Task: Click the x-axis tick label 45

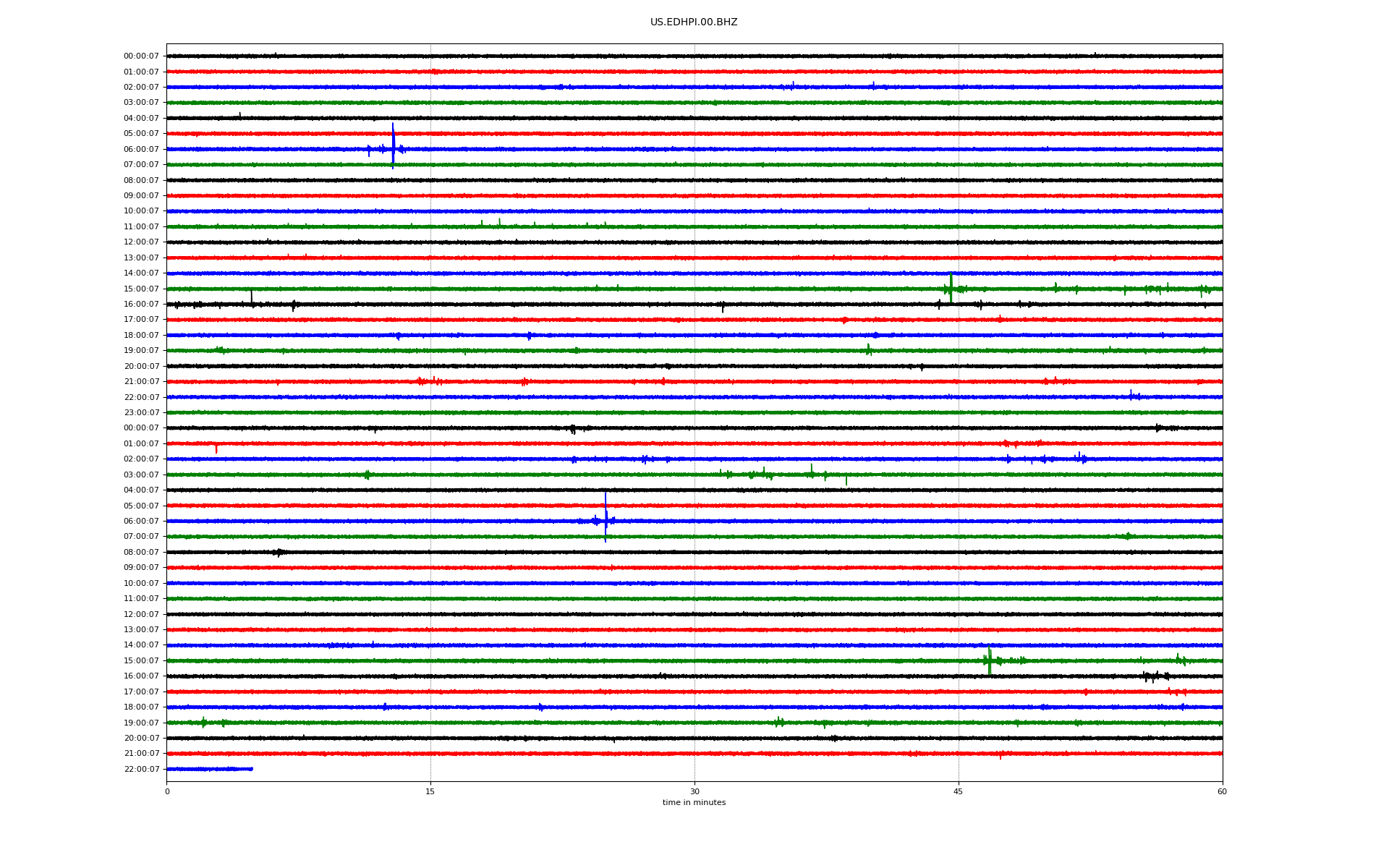Action: click(x=958, y=791)
